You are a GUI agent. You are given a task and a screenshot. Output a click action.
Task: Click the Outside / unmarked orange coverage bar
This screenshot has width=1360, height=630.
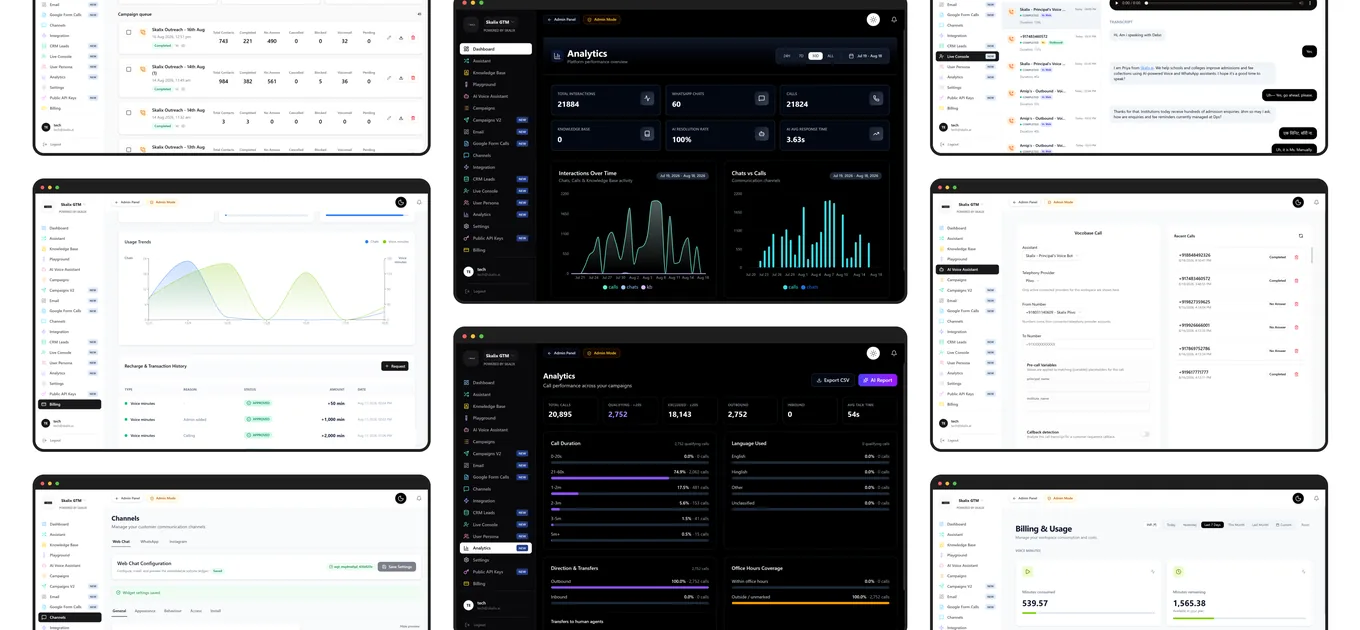click(x=810, y=603)
